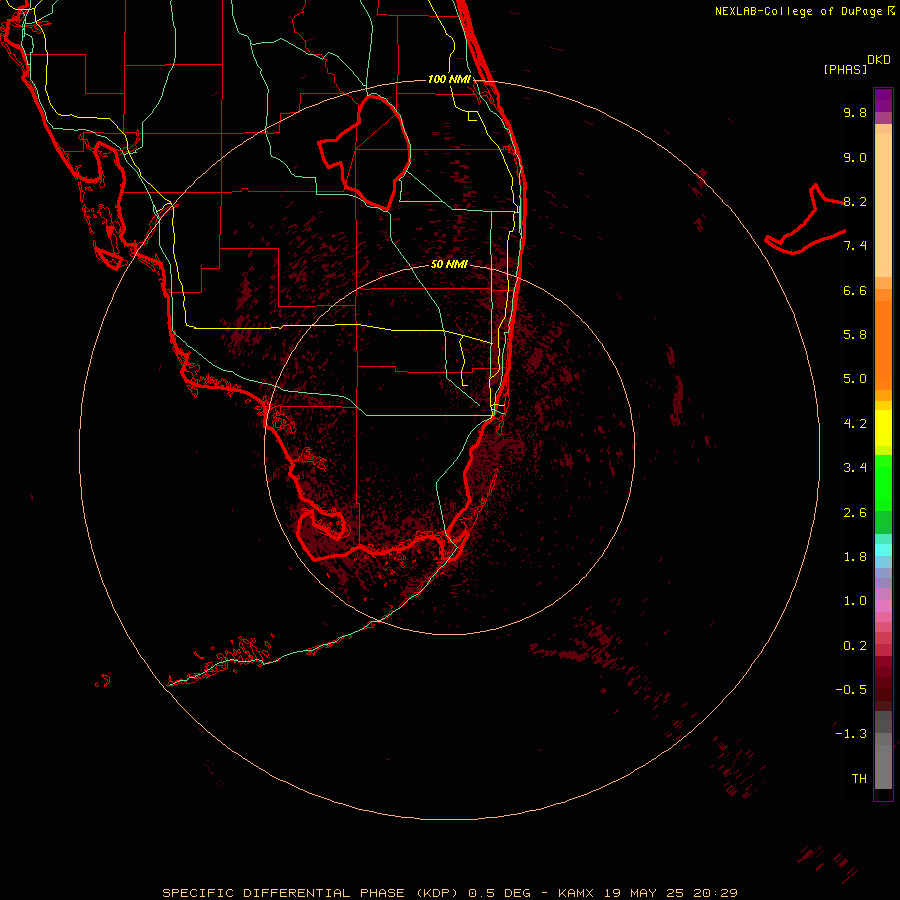This screenshot has width=900, height=900.
Task: Click the 5.8 value on color scale
Action: point(855,335)
